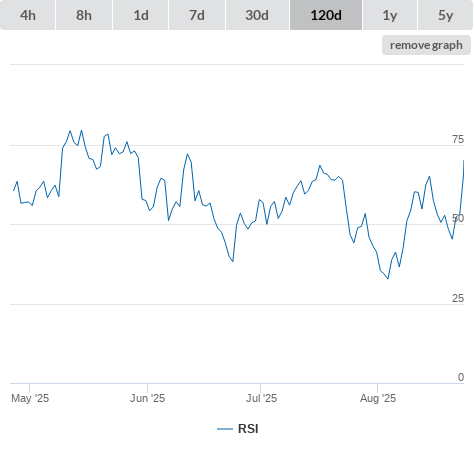
Task: Click the 0 level axis label
Action: tap(461, 377)
